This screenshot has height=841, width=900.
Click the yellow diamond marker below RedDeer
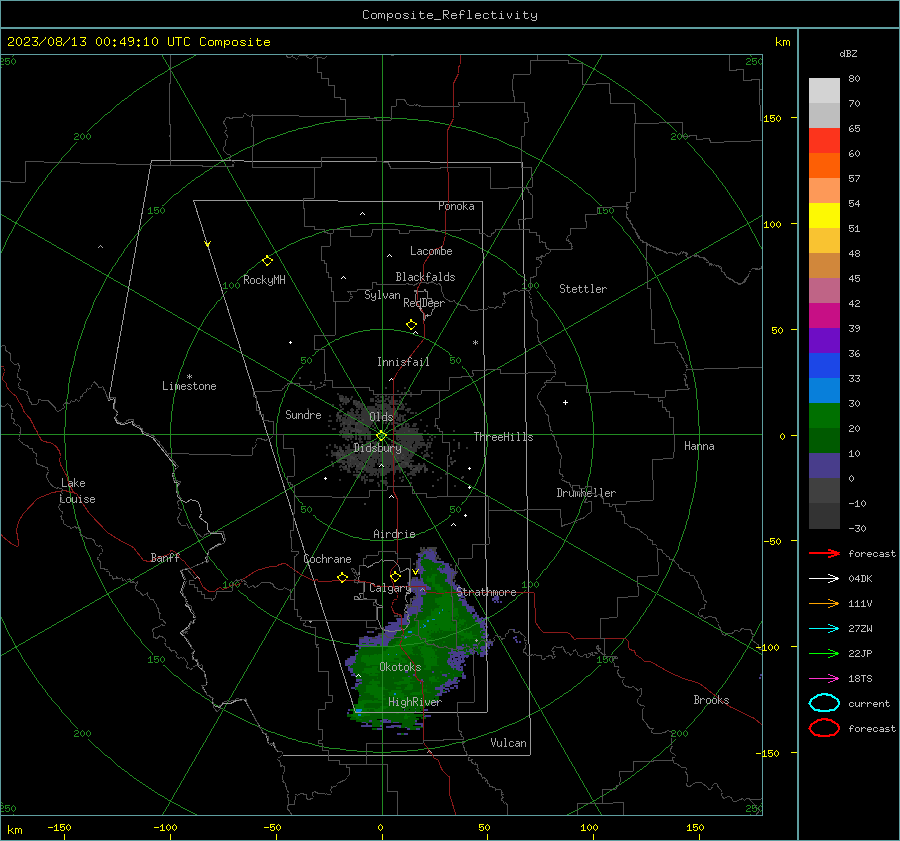(x=411, y=325)
